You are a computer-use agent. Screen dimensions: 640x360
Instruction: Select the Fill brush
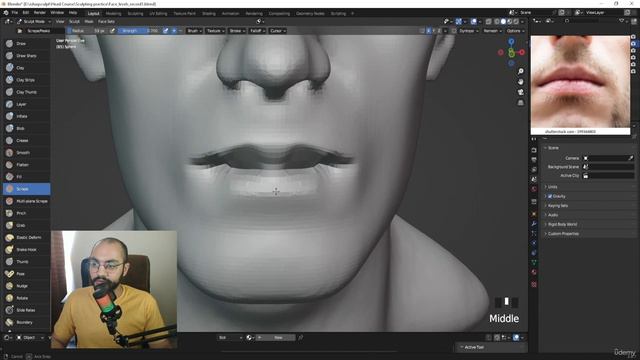coord(27,177)
